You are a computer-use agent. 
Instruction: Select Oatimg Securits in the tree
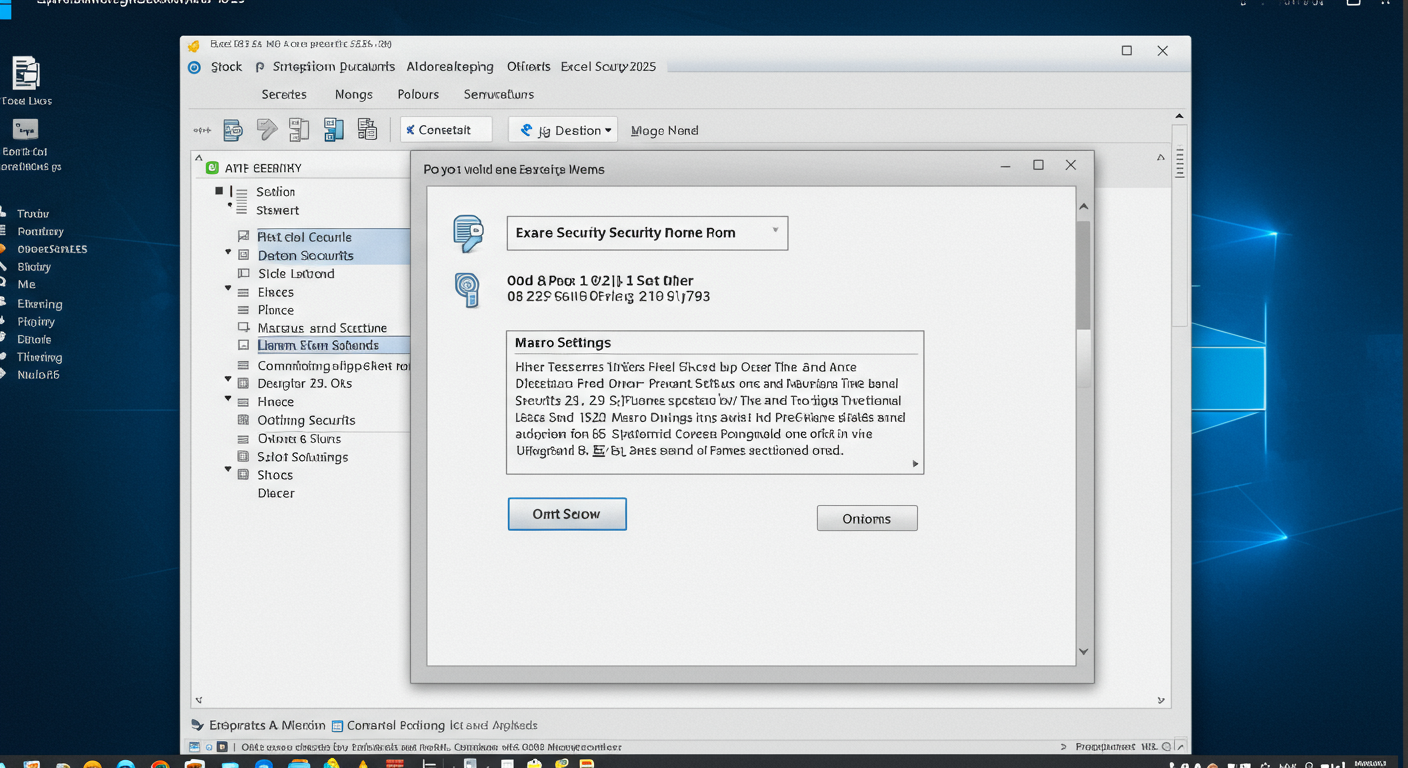pos(306,420)
